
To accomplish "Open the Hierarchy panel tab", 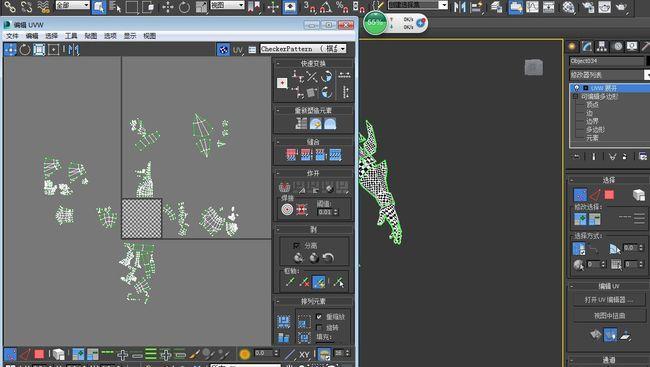I will 601,46.
